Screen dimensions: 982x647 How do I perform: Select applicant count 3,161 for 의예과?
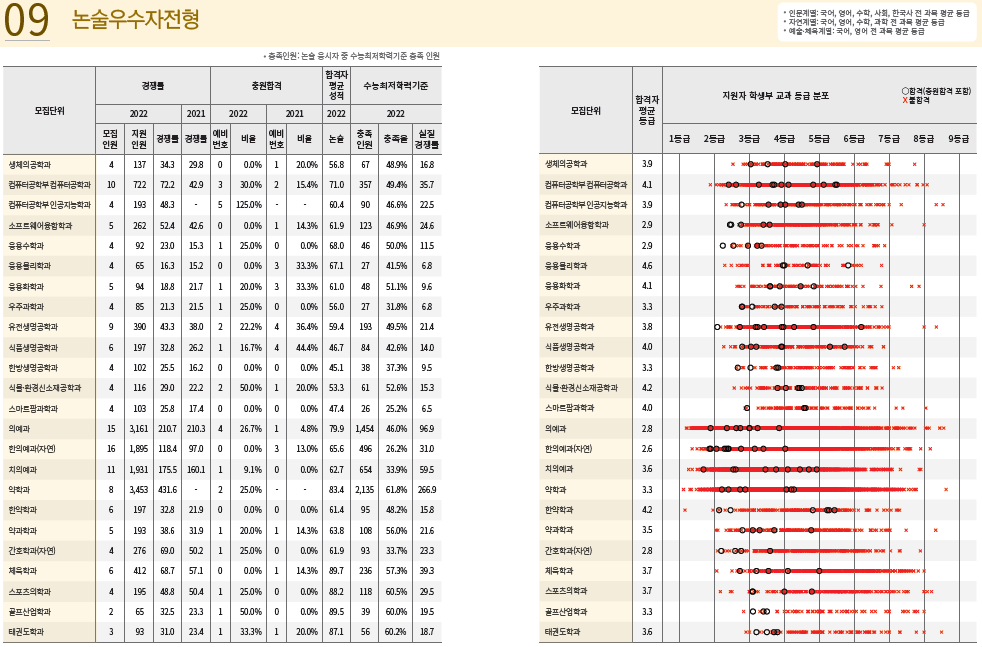click(x=139, y=429)
